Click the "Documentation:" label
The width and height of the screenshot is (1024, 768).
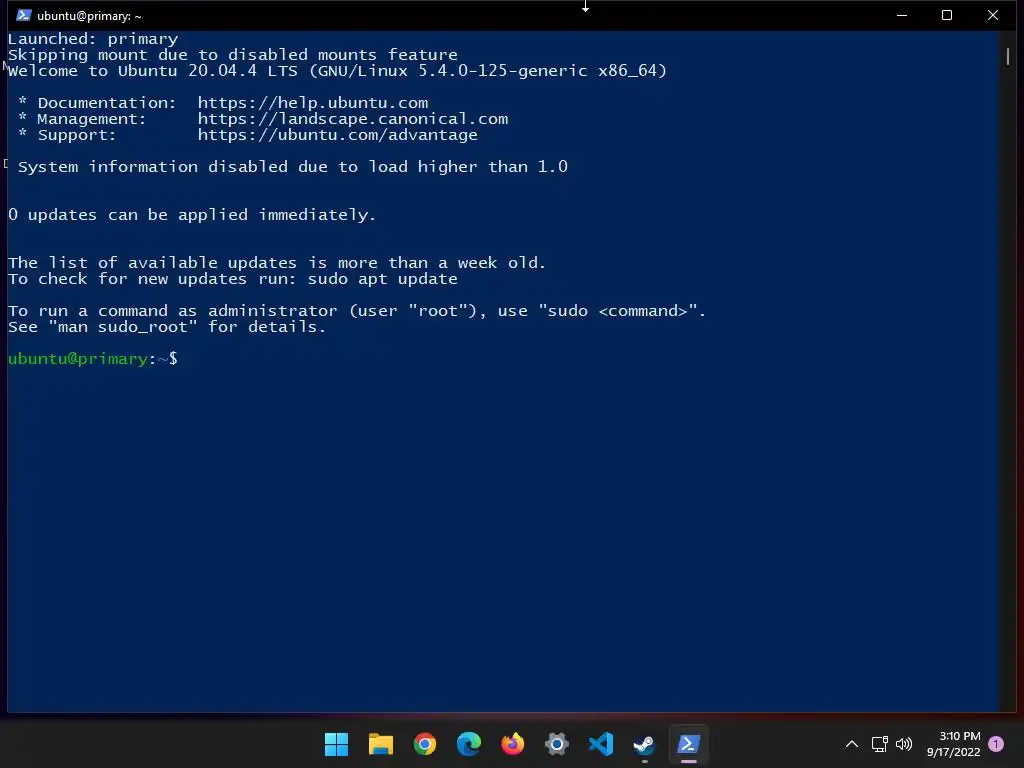pyautogui.click(x=107, y=103)
